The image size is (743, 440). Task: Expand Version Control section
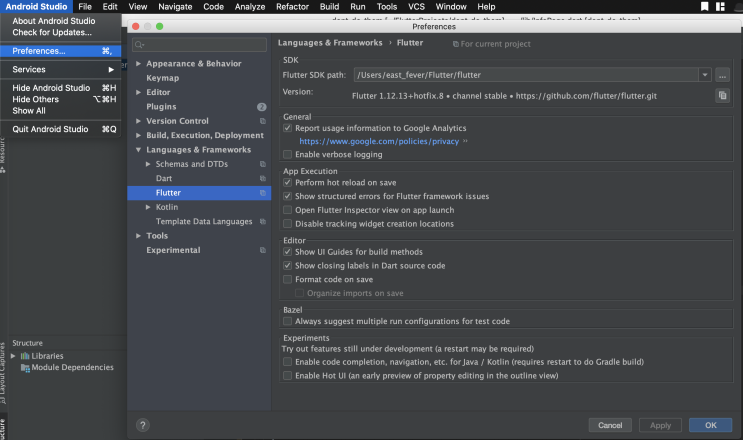tap(138, 121)
